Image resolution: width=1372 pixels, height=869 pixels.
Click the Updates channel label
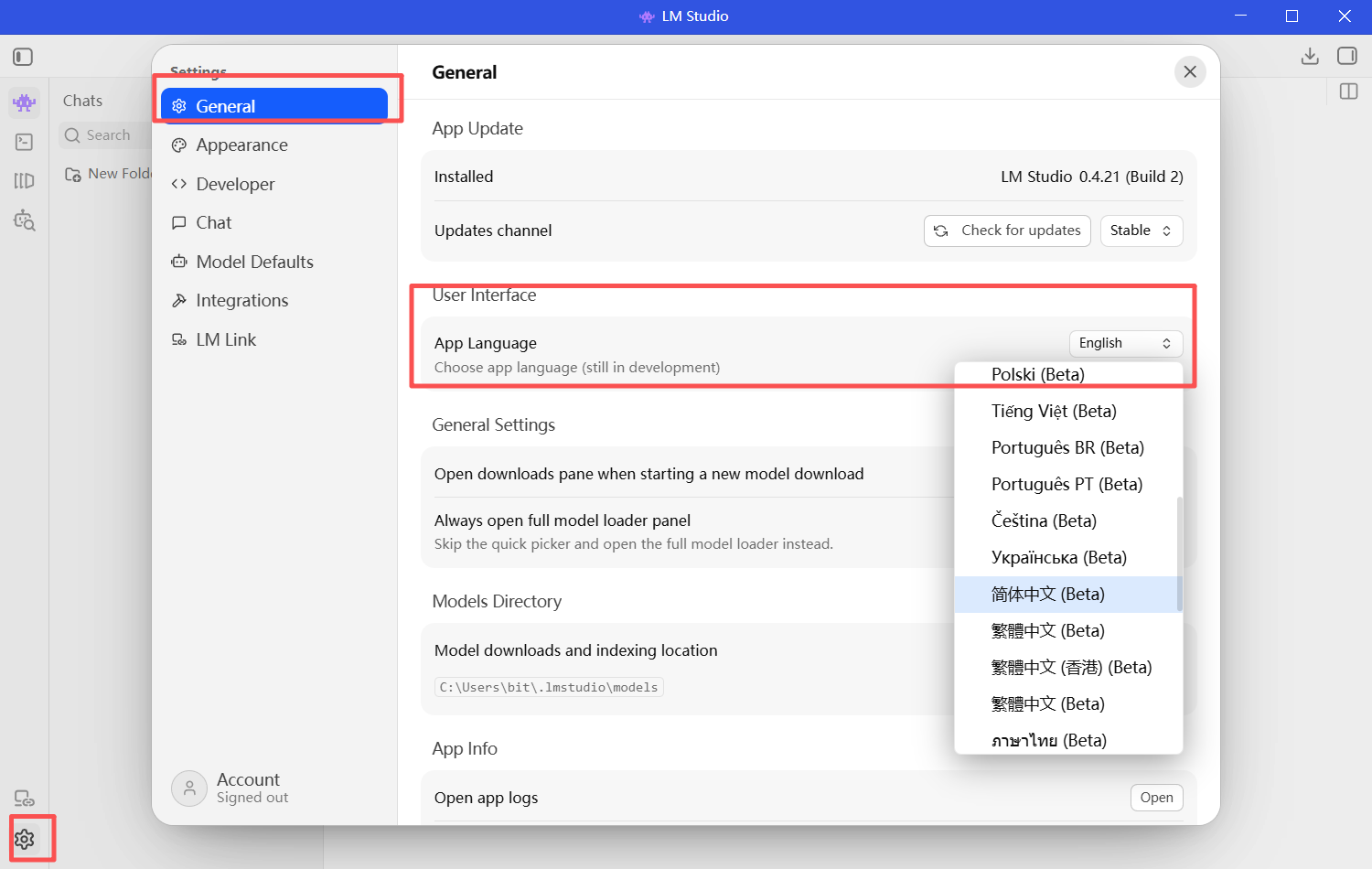tap(493, 231)
